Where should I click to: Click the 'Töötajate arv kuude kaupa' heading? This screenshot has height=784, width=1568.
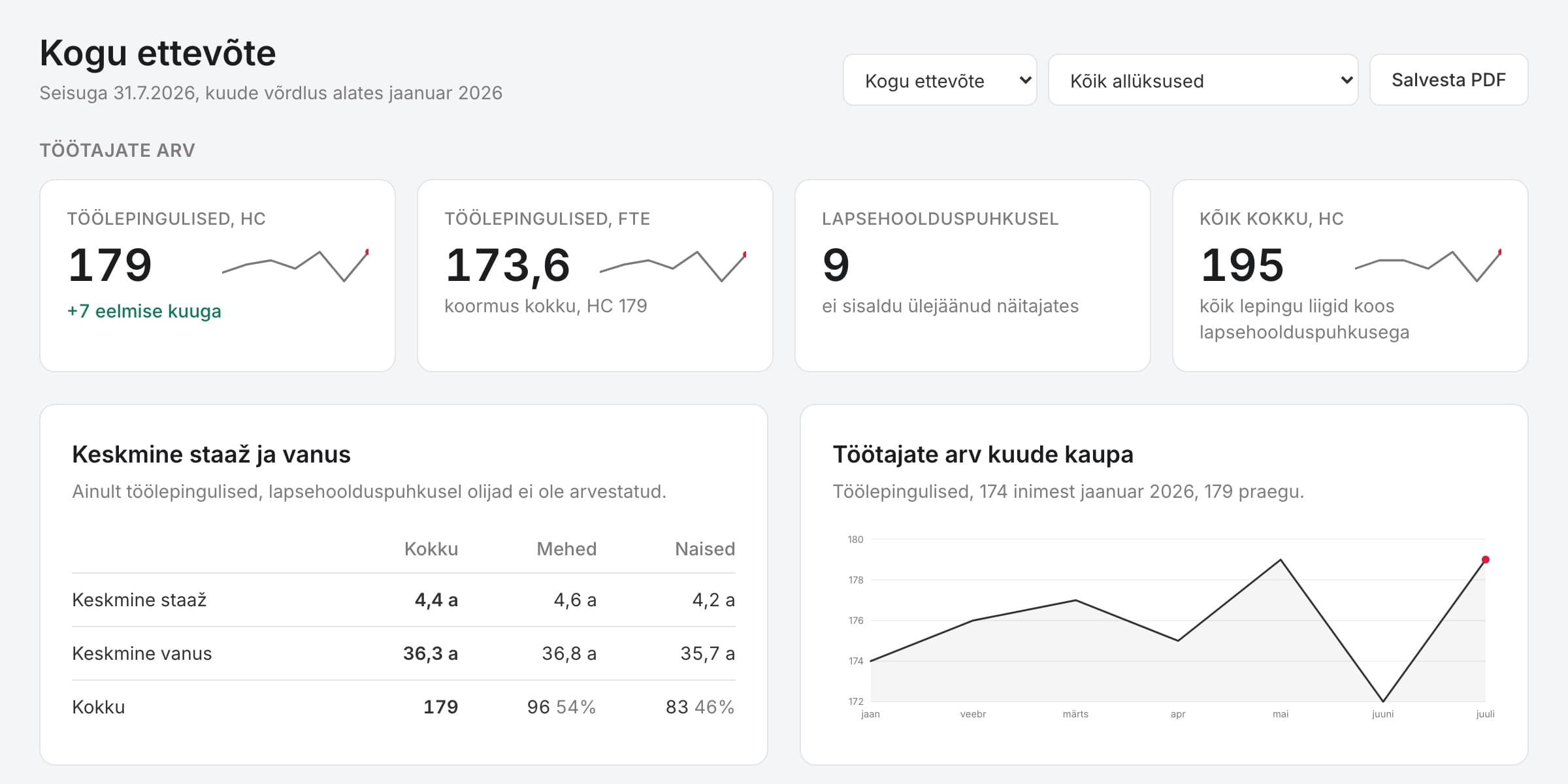(x=983, y=454)
